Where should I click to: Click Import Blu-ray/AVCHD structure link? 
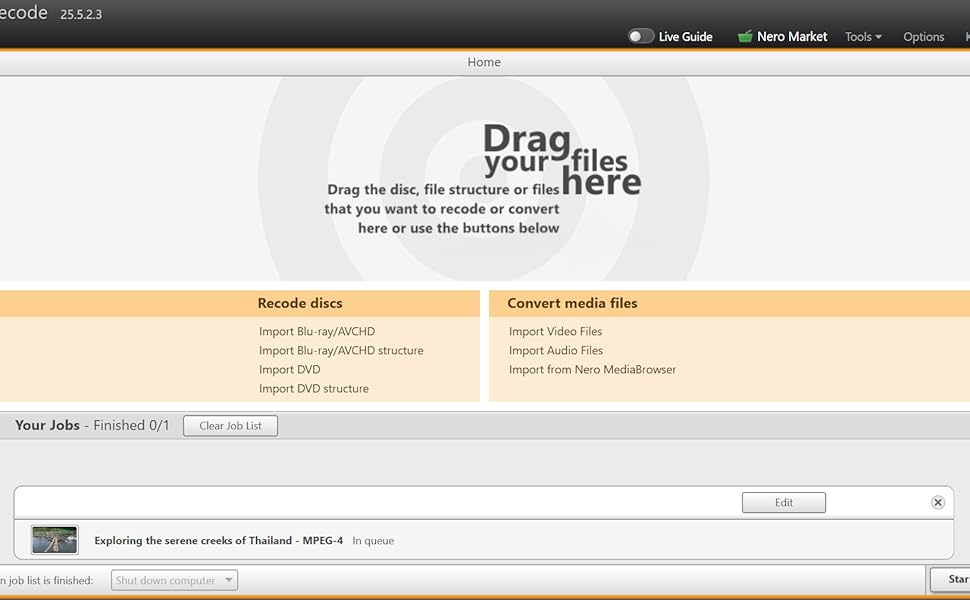[x=341, y=351]
